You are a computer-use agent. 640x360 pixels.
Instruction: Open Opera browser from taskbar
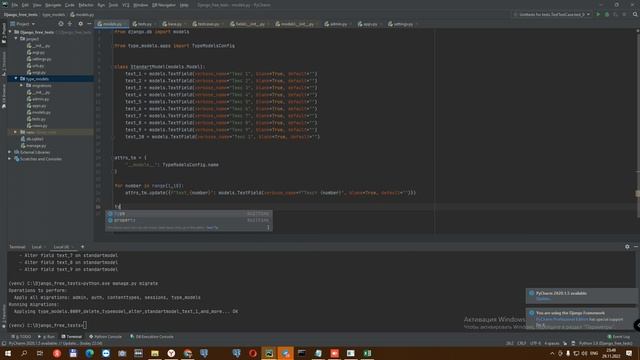click(x=253, y=353)
